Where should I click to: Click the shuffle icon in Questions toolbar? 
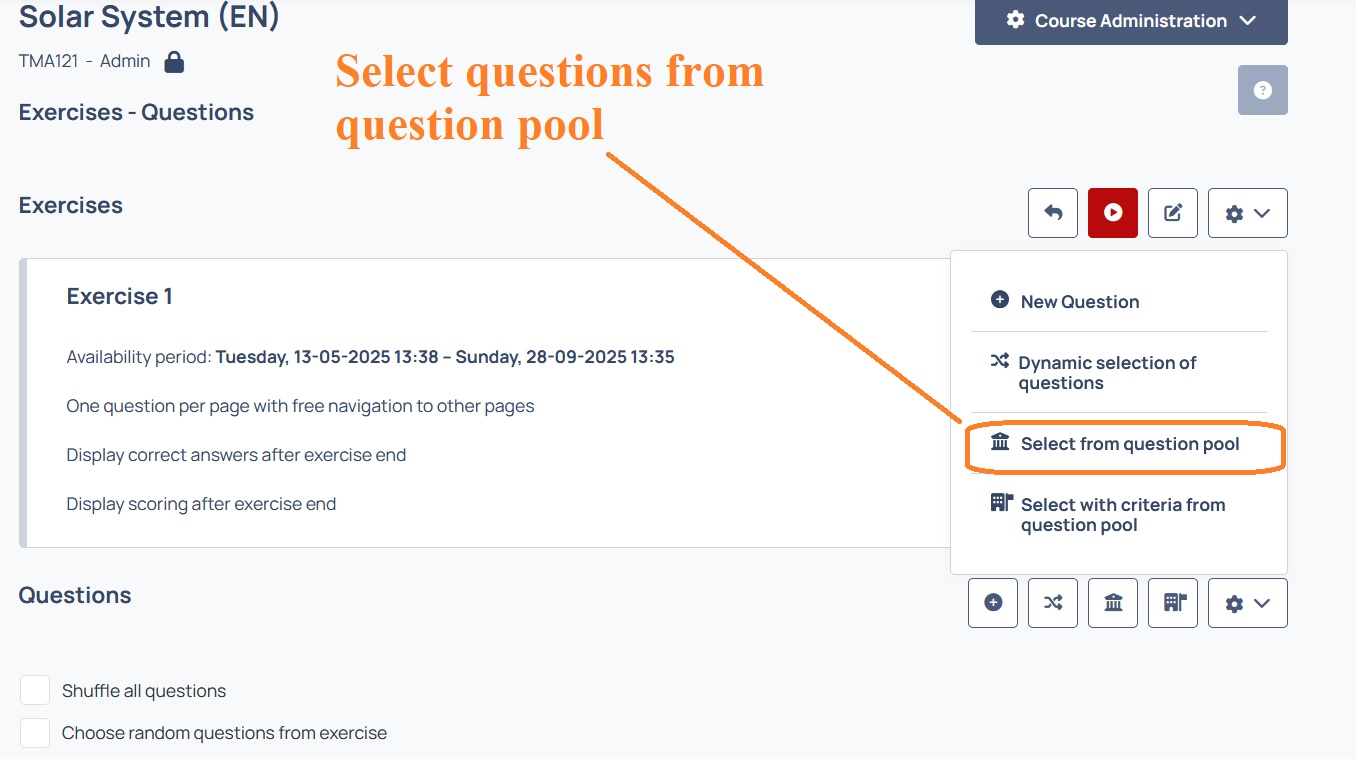(x=1053, y=603)
